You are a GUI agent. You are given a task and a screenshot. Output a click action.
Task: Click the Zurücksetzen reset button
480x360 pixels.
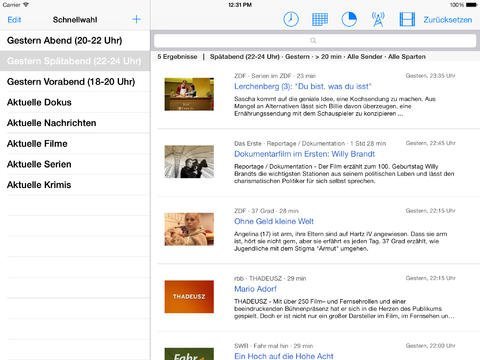(448, 20)
